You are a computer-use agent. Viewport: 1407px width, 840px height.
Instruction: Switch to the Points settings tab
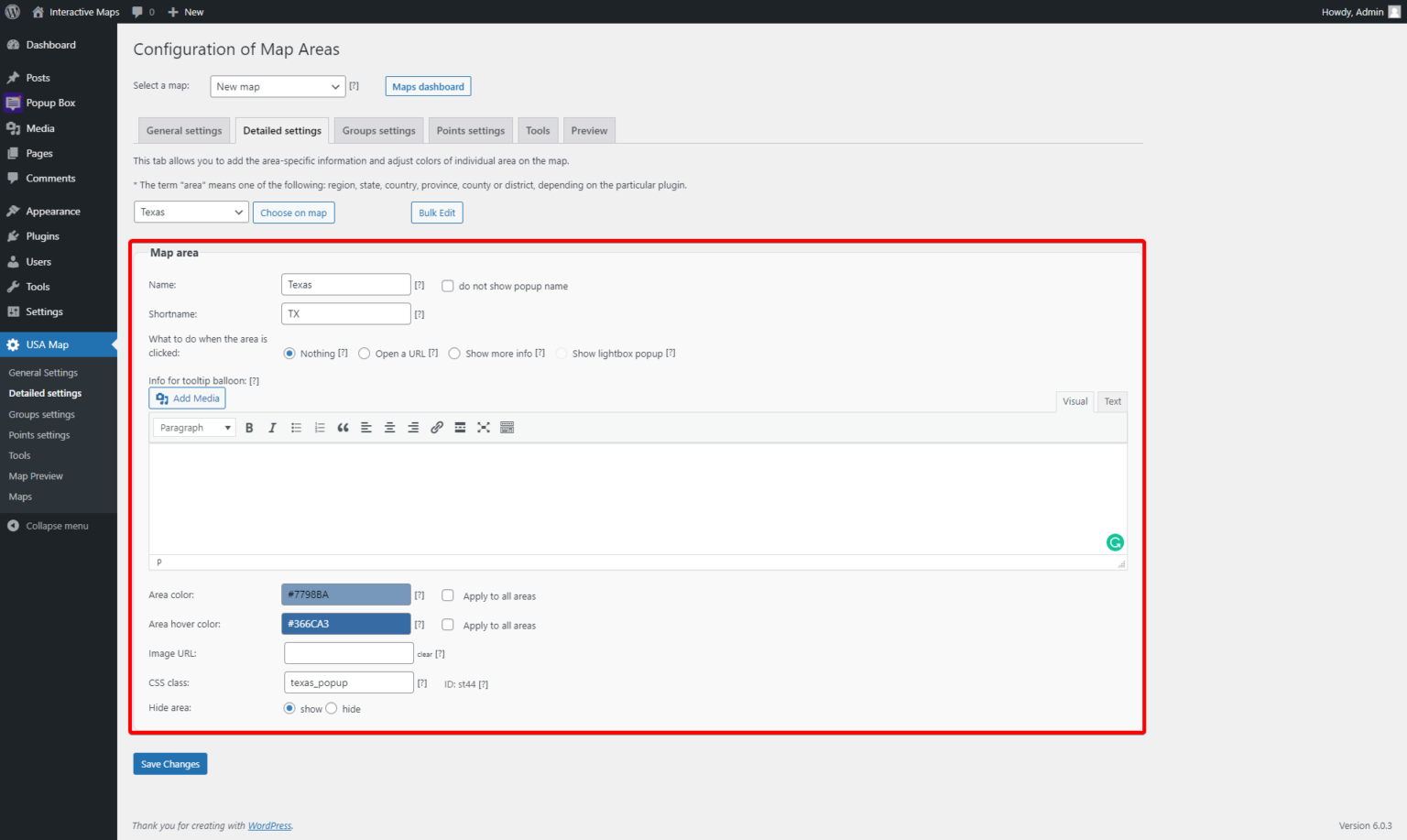coord(470,131)
